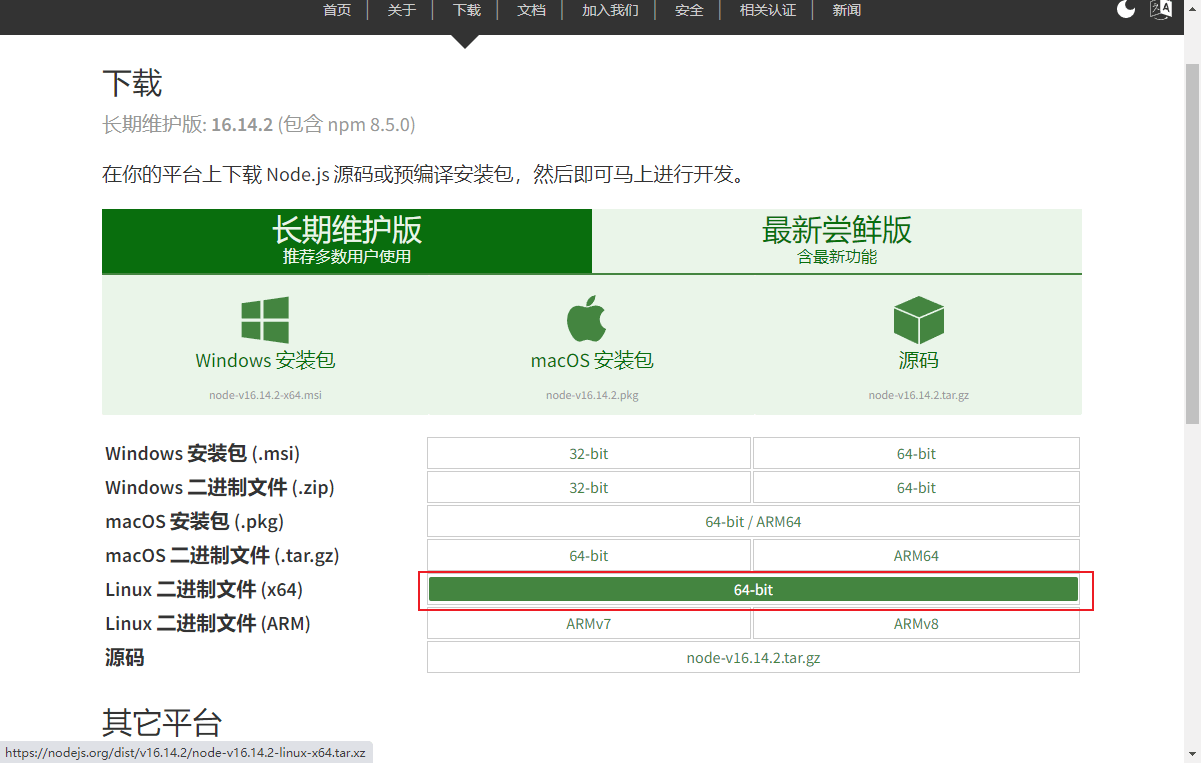Click the 首页 navigation item
This screenshot has width=1201, height=763.
[337, 10]
